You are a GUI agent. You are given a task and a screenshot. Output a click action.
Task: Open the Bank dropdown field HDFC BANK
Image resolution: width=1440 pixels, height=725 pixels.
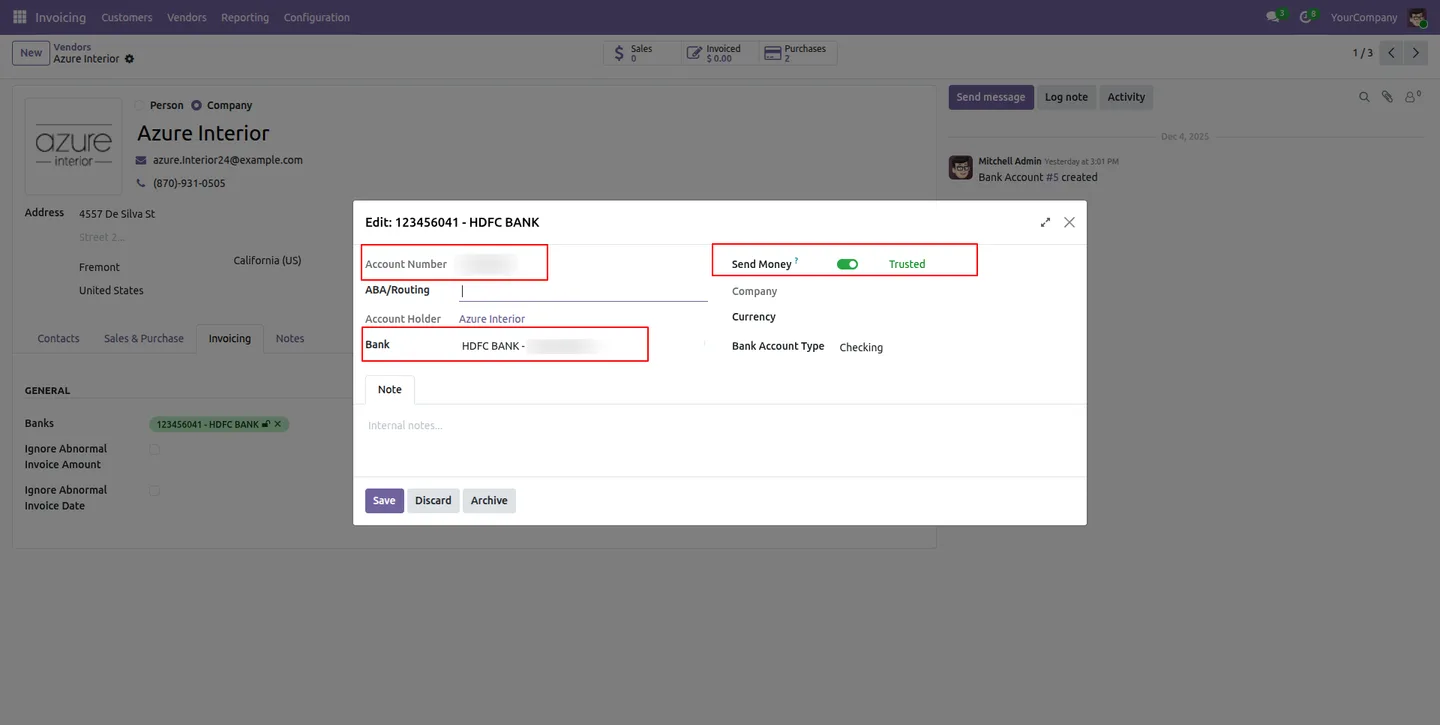(582, 346)
